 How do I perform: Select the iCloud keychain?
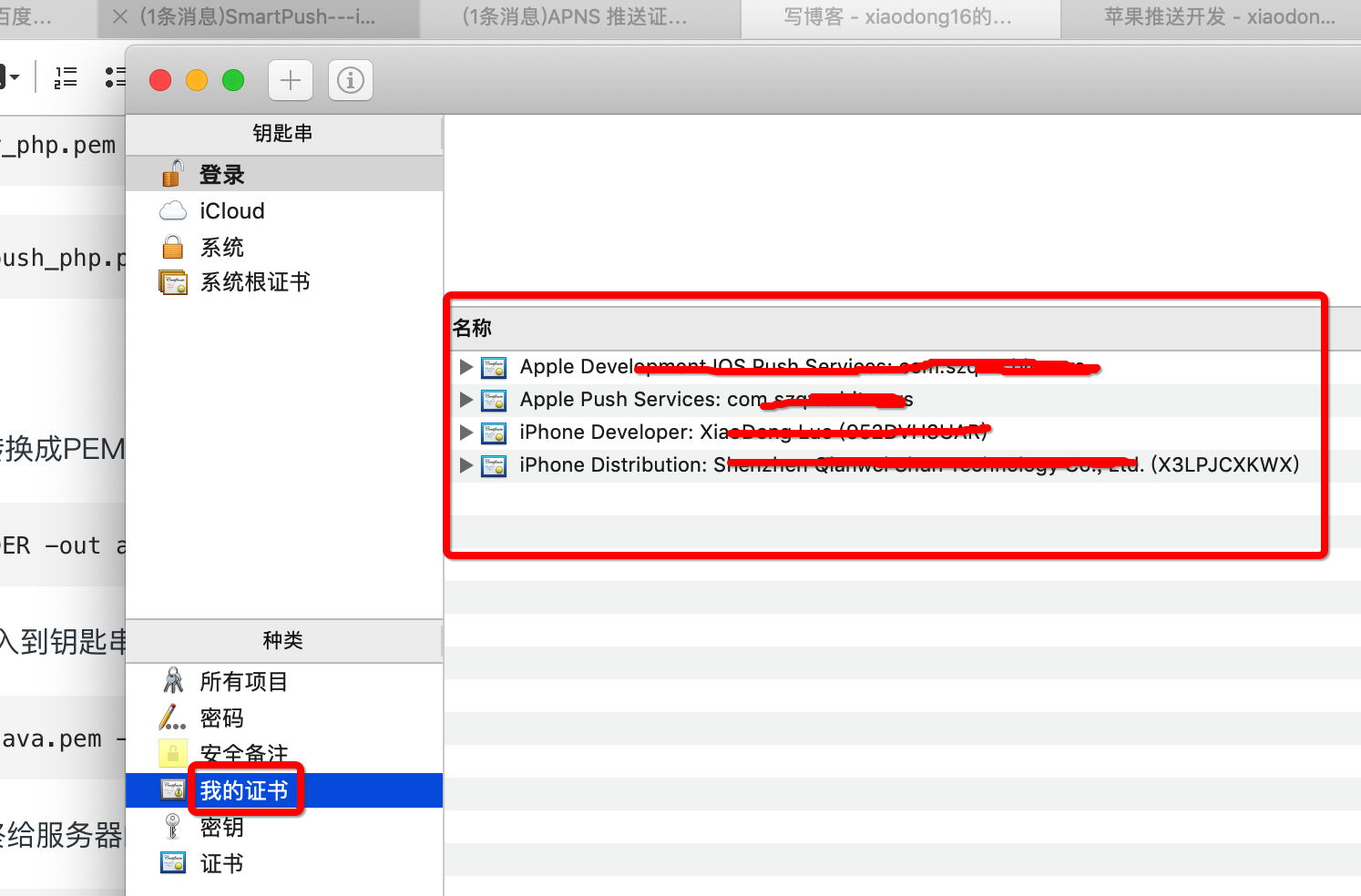(x=284, y=210)
